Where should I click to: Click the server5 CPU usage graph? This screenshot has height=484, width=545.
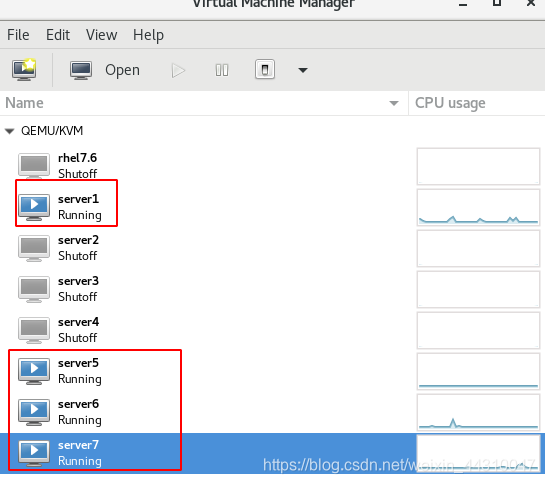tap(478, 372)
